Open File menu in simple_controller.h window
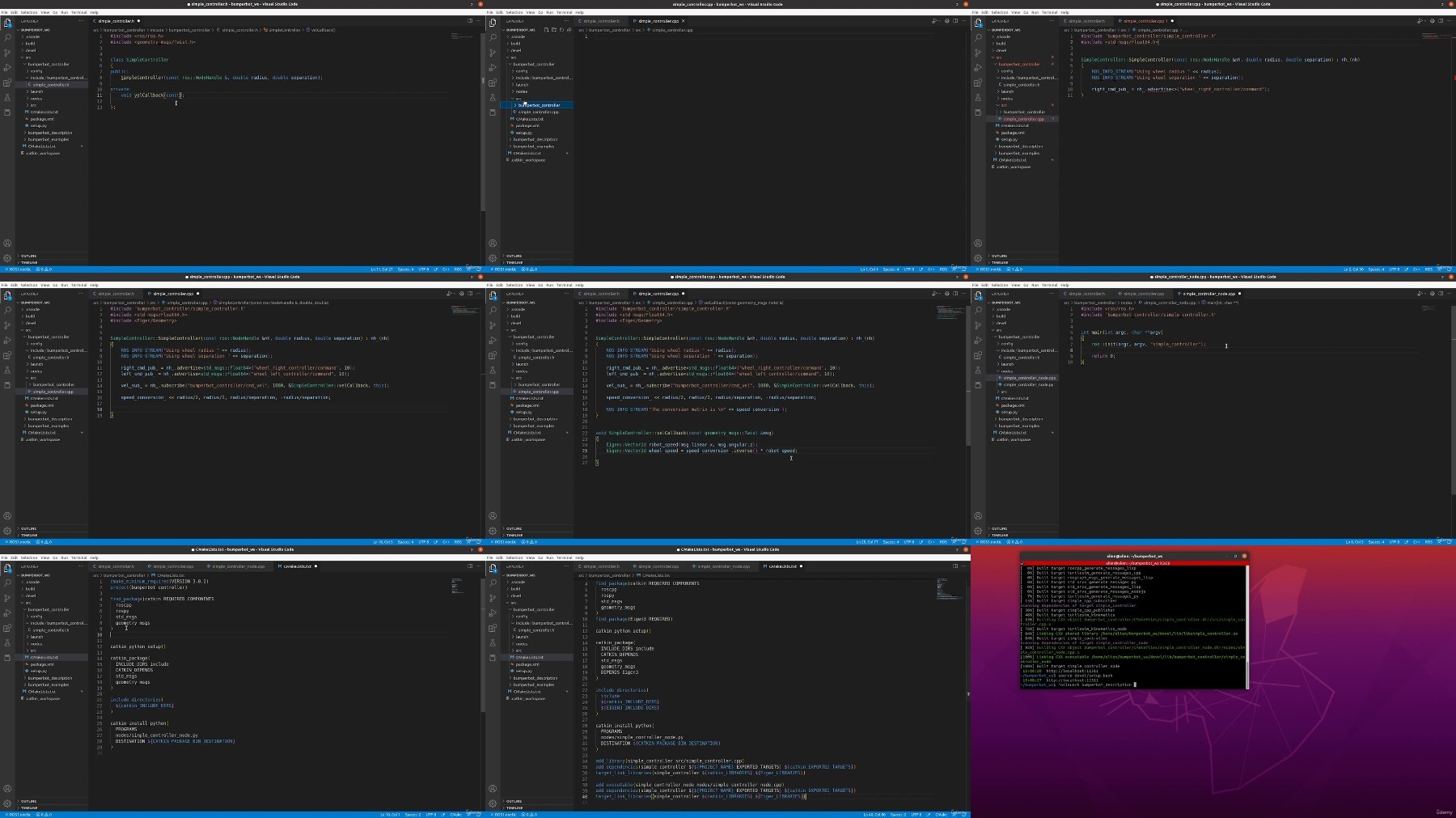Viewport: 1456px width, 818px height. point(4,12)
